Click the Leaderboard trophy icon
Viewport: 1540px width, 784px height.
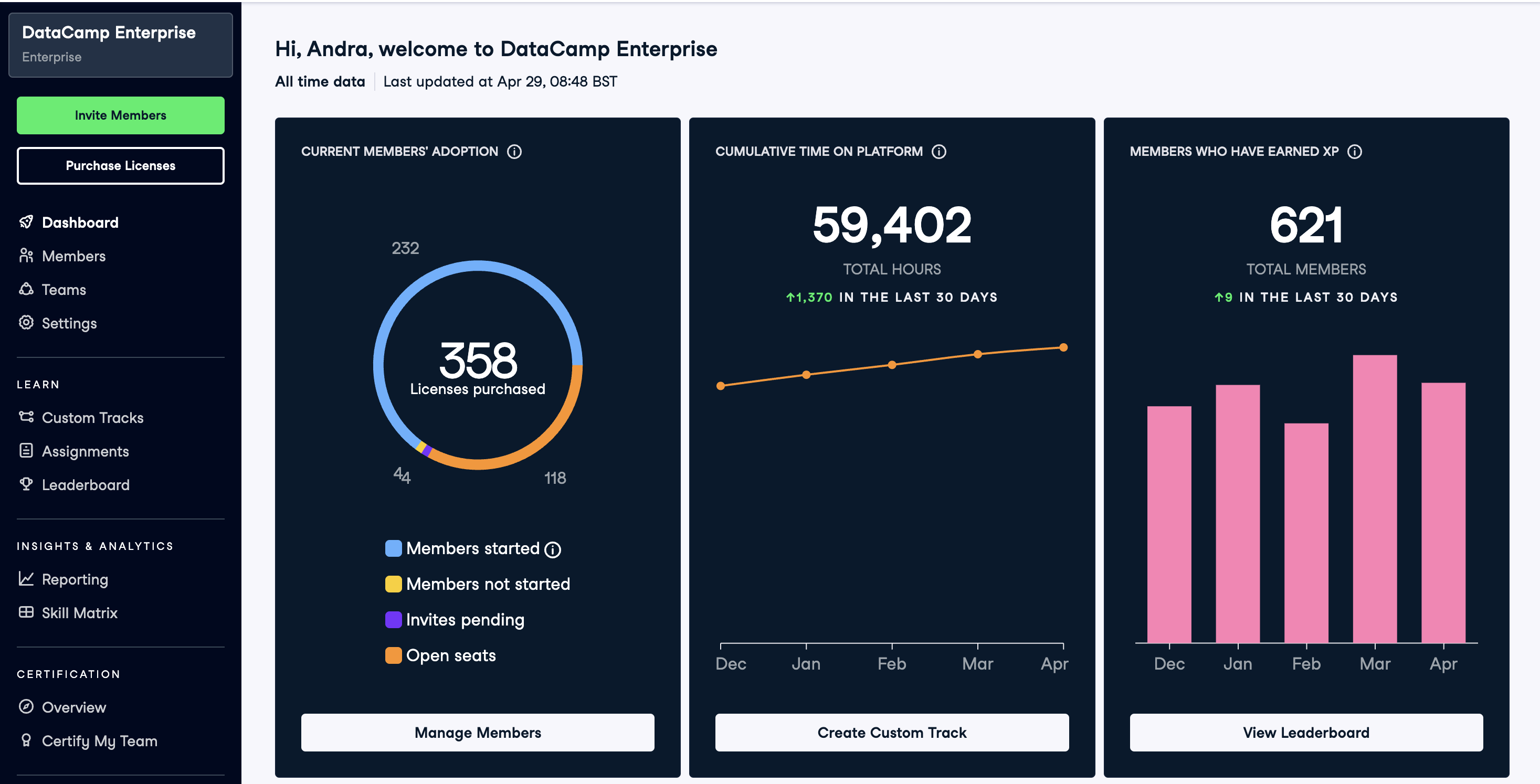pyautogui.click(x=26, y=484)
